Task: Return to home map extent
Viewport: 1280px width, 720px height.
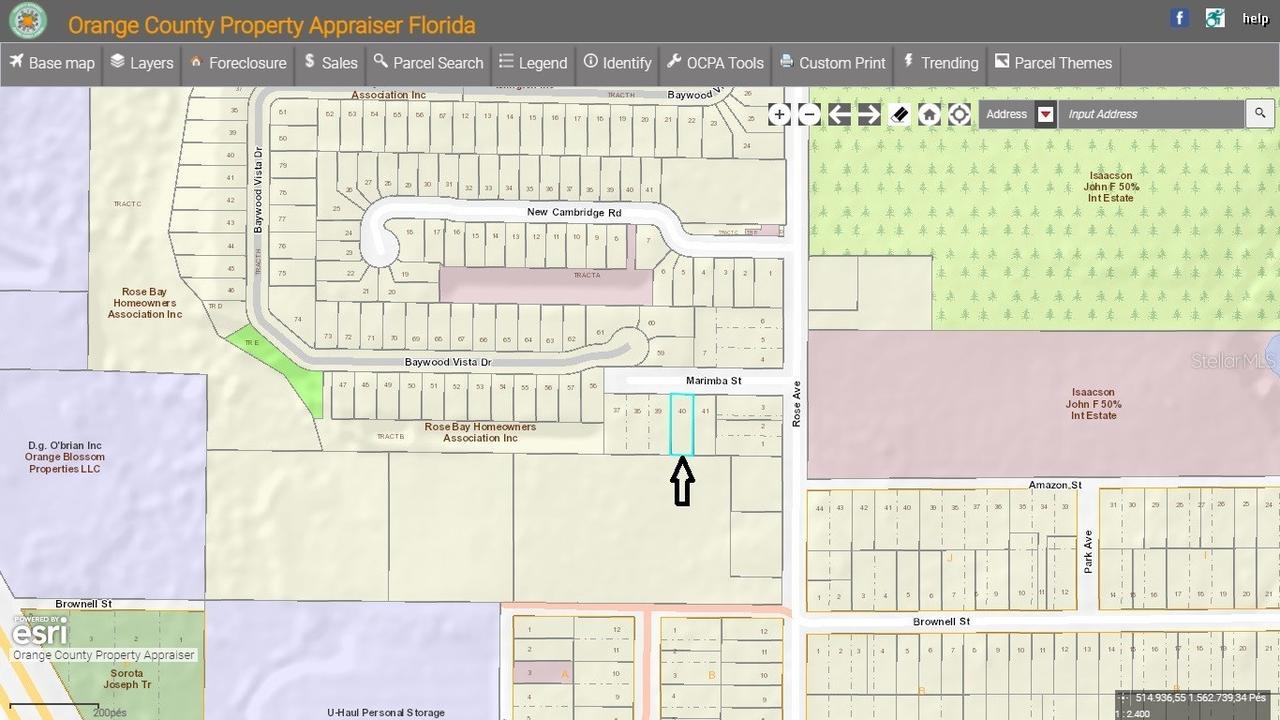Action: tap(929, 114)
